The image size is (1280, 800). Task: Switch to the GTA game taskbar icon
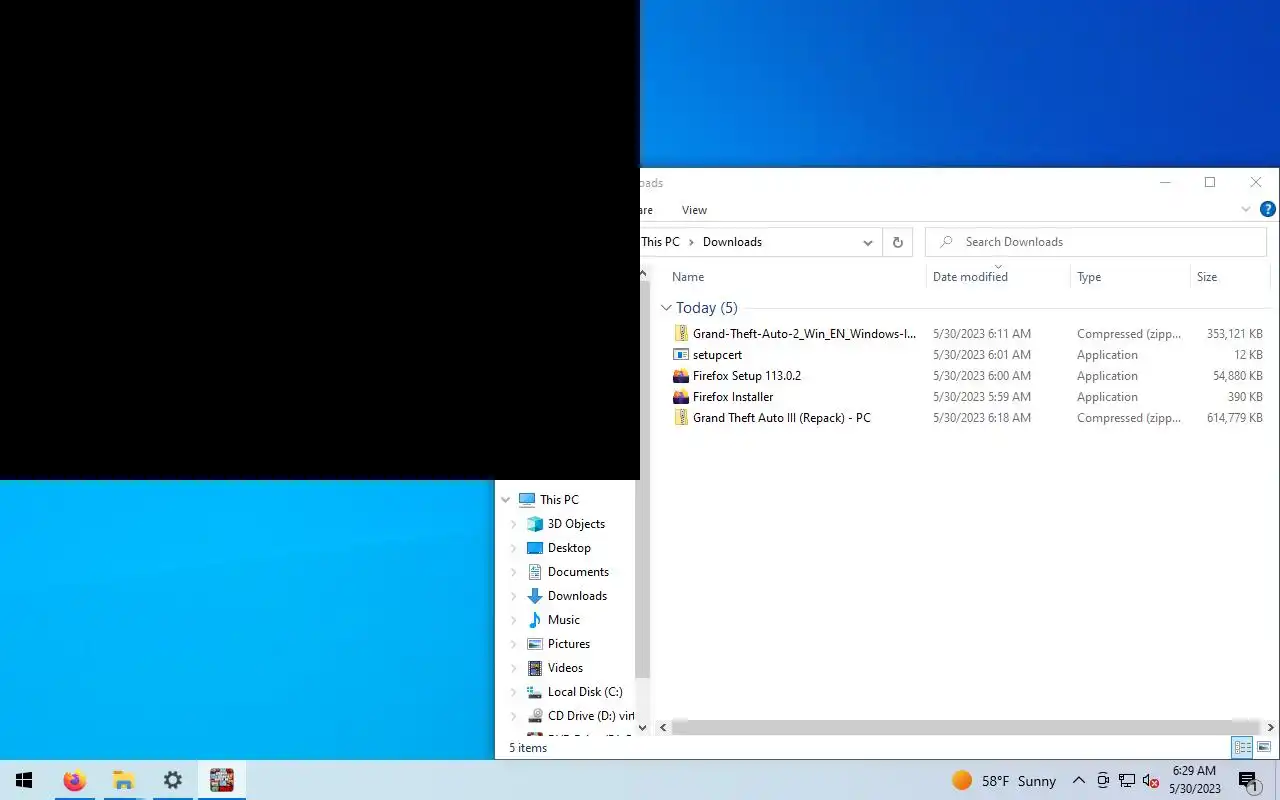click(221, 780)
